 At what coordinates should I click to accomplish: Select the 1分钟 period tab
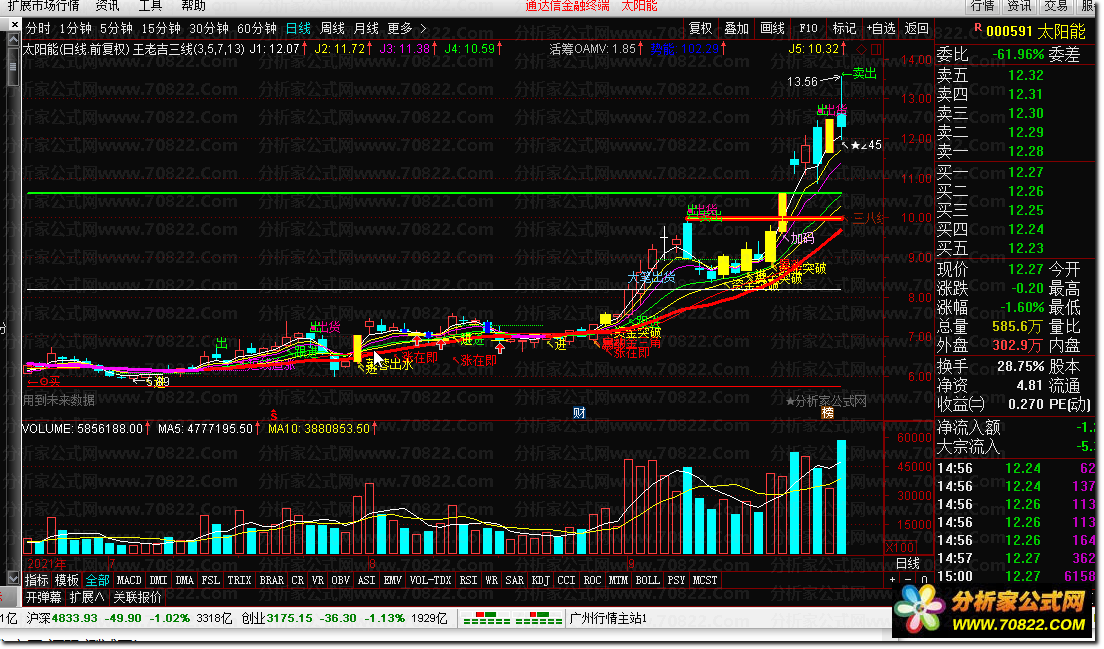[75, 29]
